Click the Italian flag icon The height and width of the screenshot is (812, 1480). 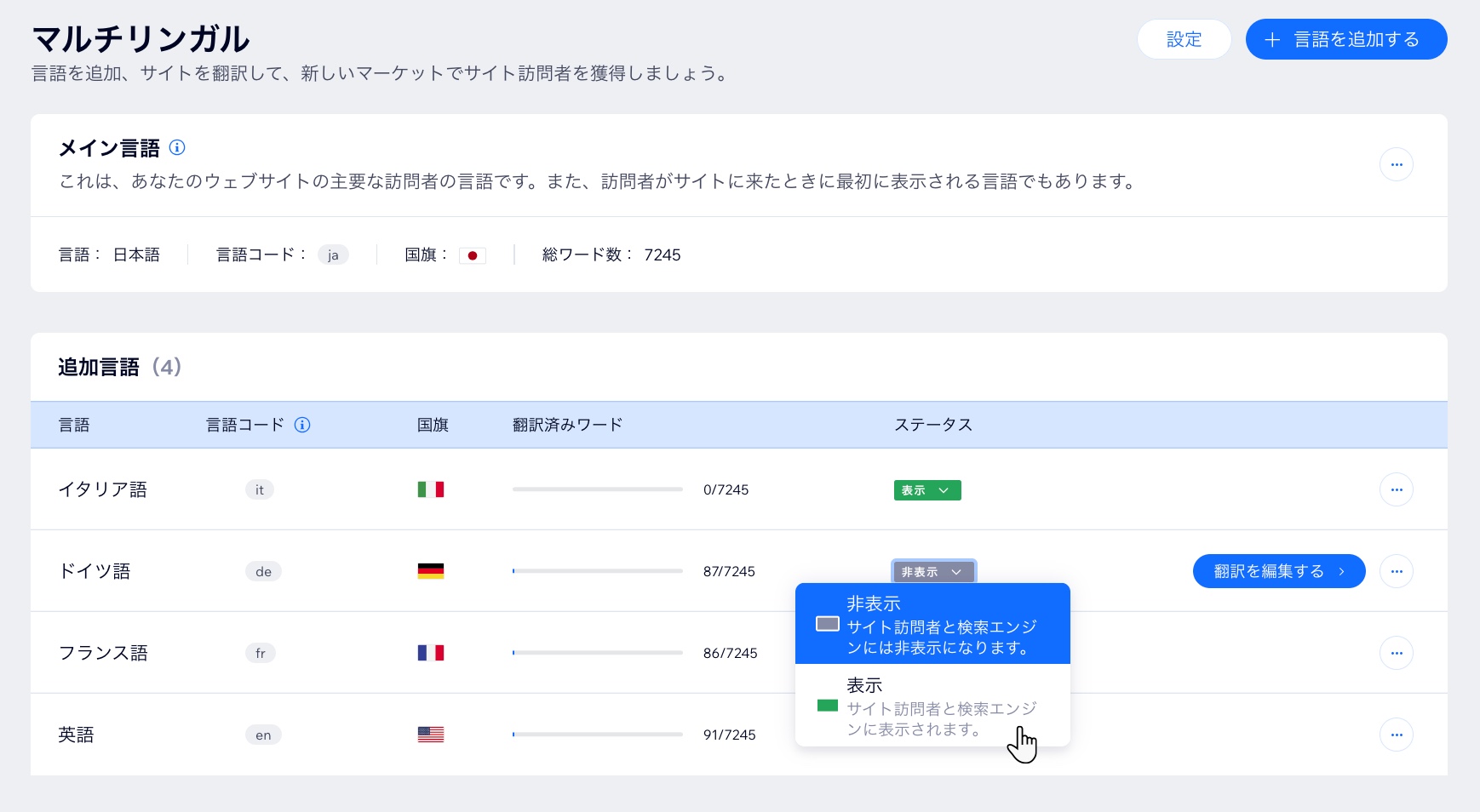(432, 489)
